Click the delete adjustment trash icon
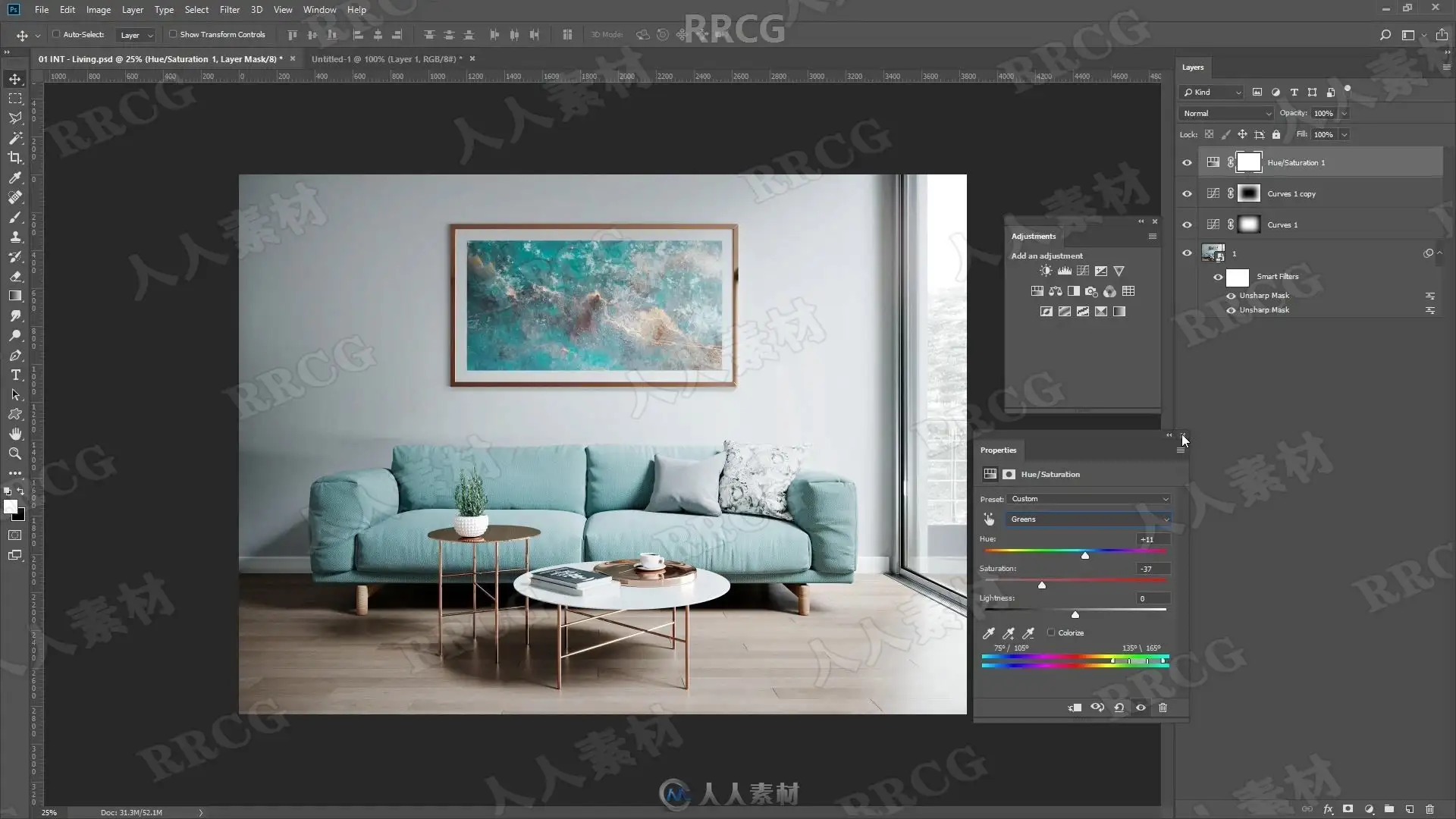The image size is (1456, 819). tap(1163, 708)
